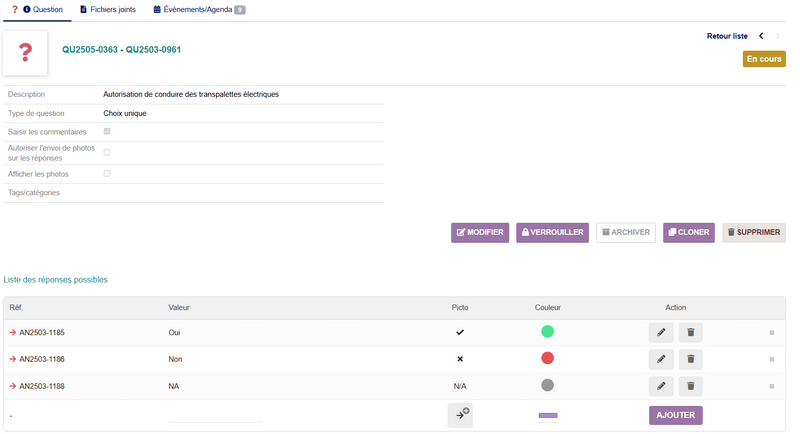
Task: Grab the drag handle of the NA row
Action: click(771, 386)
